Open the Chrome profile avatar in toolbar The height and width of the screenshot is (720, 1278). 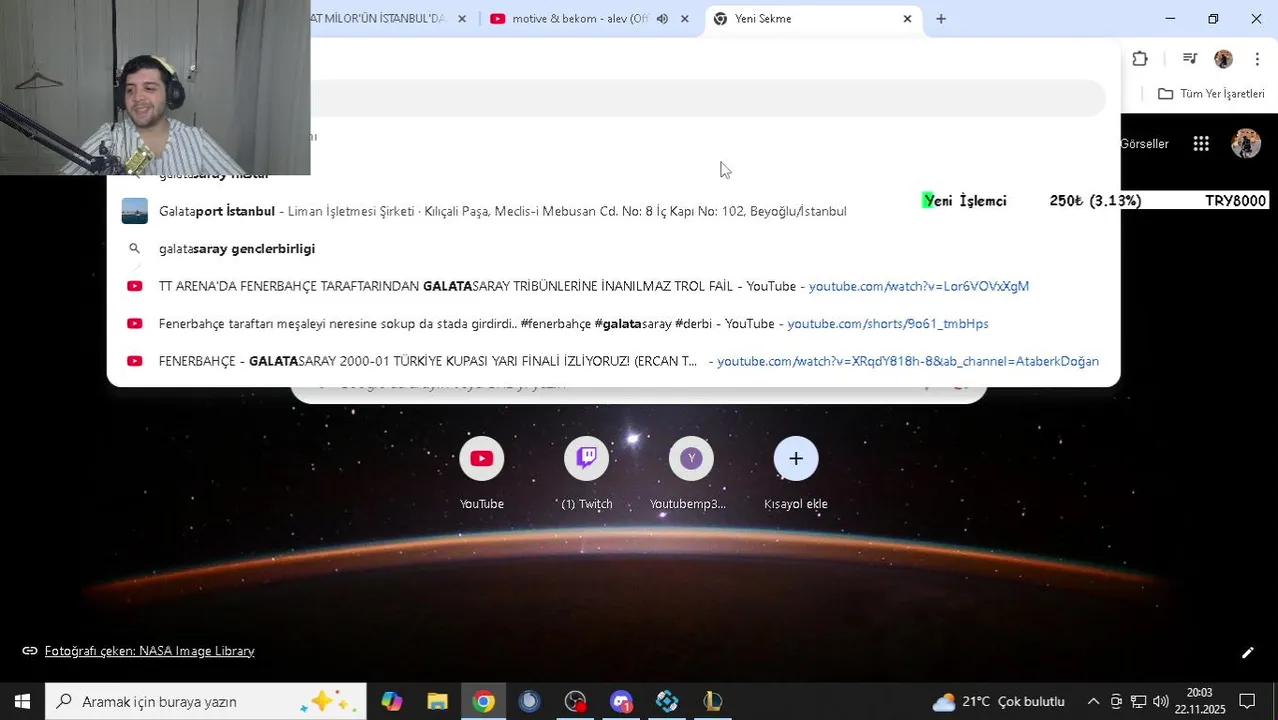[1223, 59]
